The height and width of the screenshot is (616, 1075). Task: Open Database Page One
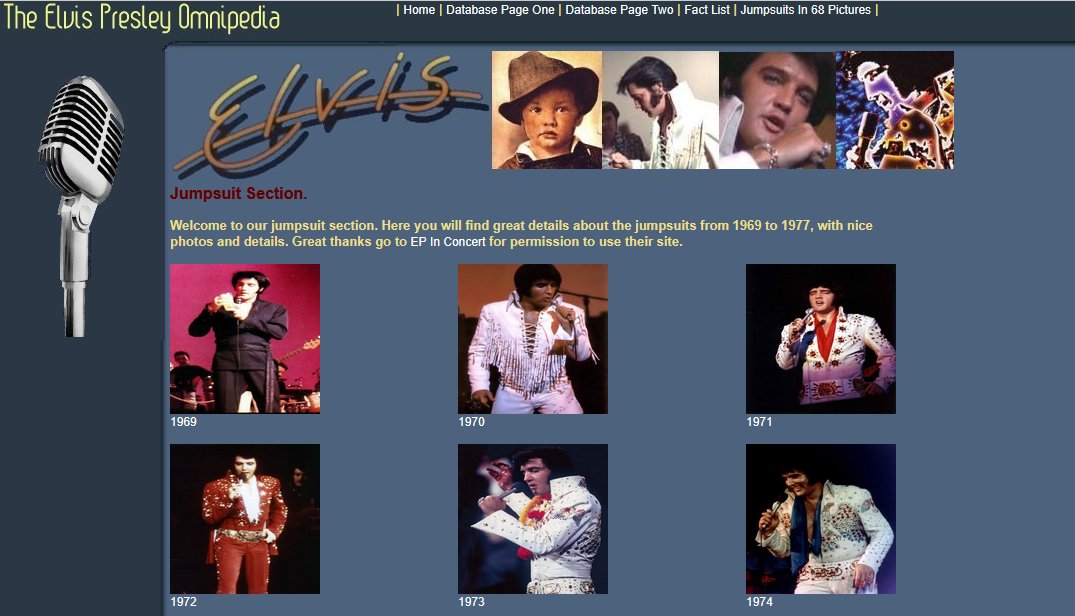500,10
